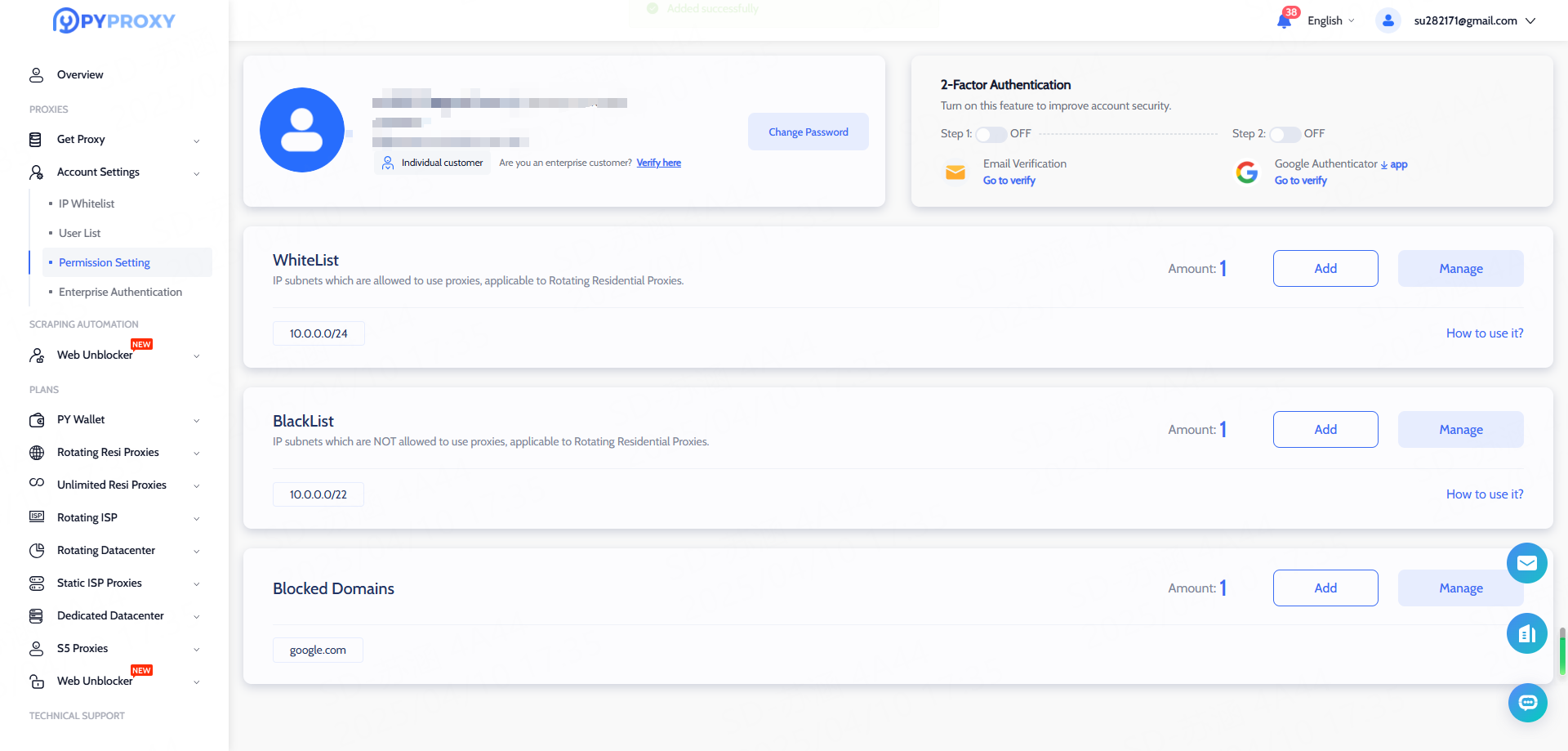The height and width of the screenshot is (751, 1568).
Task: Click the floating enterprise building icon
Action: pos(1526,633)
